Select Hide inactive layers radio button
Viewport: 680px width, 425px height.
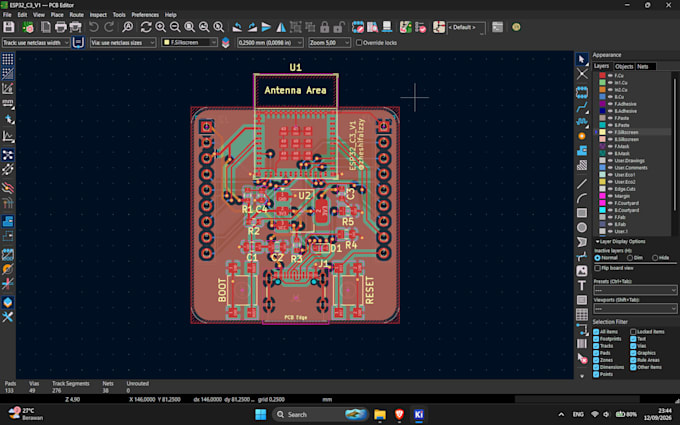pyautogui.click(x=655, y=258)
